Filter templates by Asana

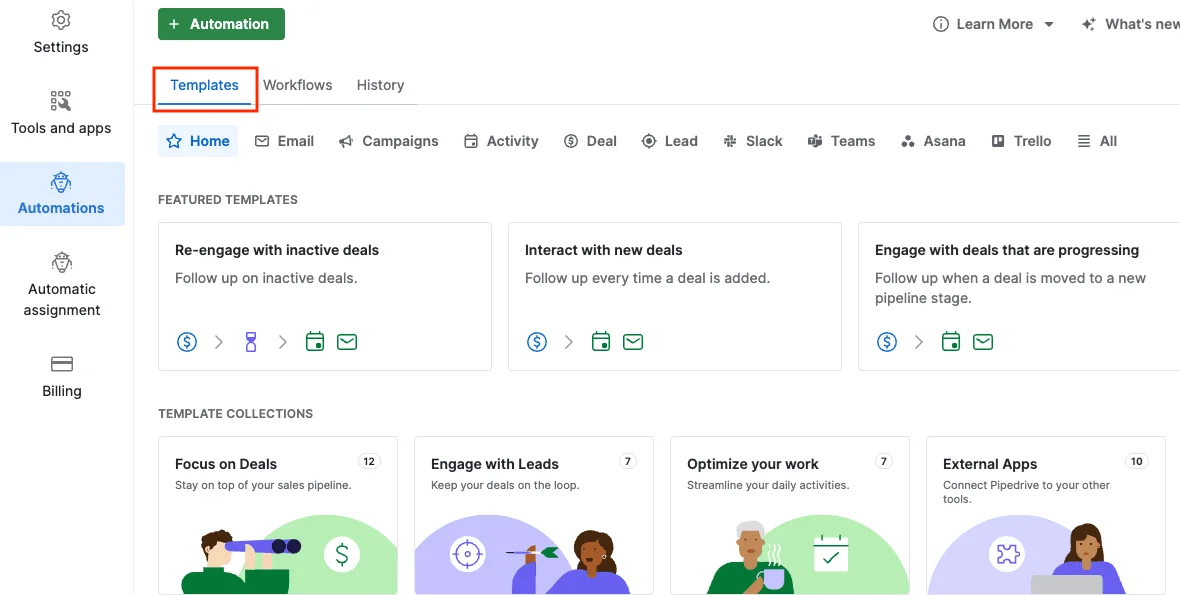pos(932,141)
